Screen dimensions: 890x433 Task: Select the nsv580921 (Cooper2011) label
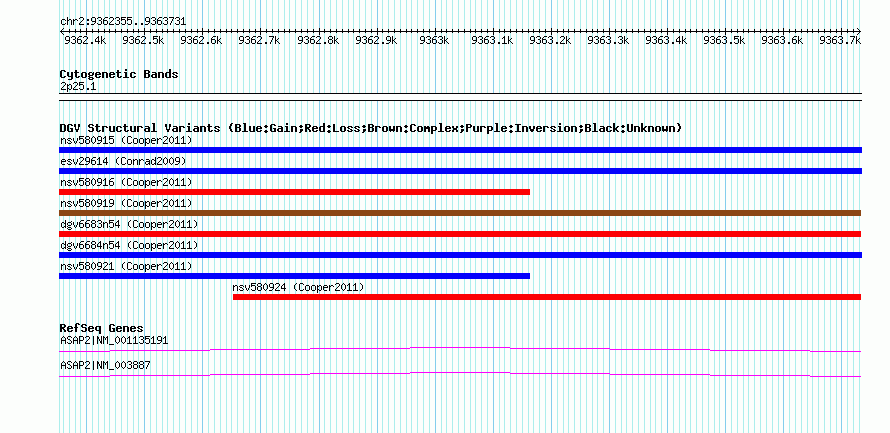point(126,266)
